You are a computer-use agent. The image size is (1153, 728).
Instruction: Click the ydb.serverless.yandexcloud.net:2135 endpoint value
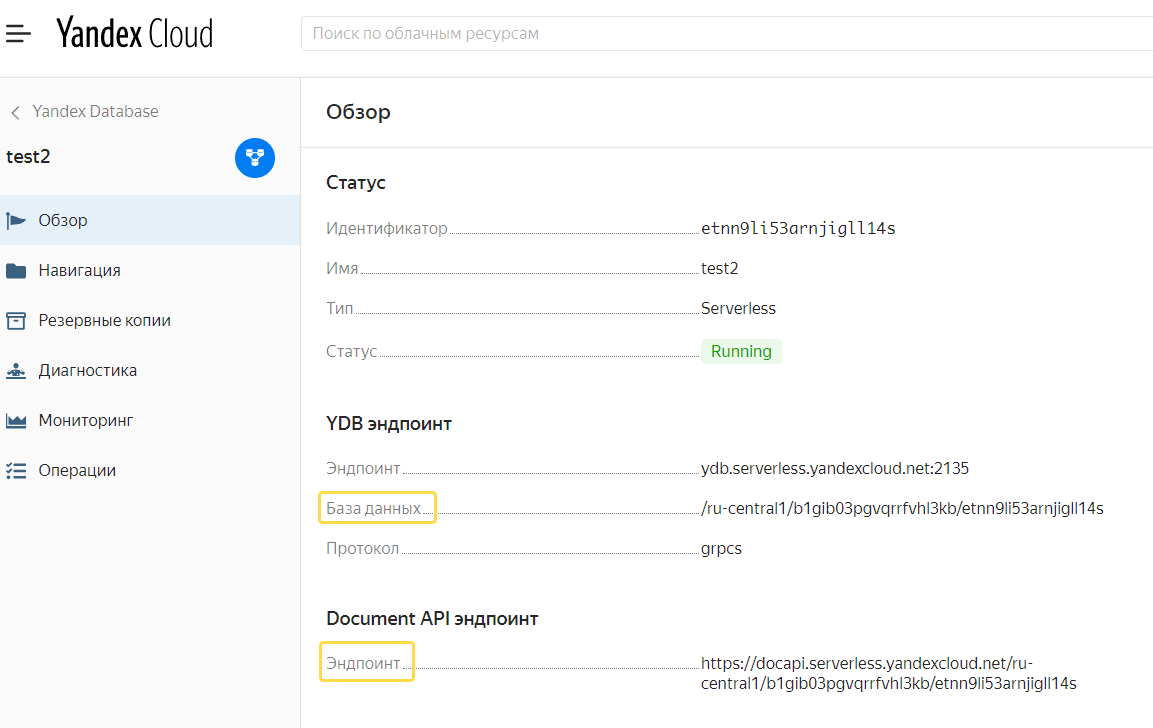[x=835, y=468]
